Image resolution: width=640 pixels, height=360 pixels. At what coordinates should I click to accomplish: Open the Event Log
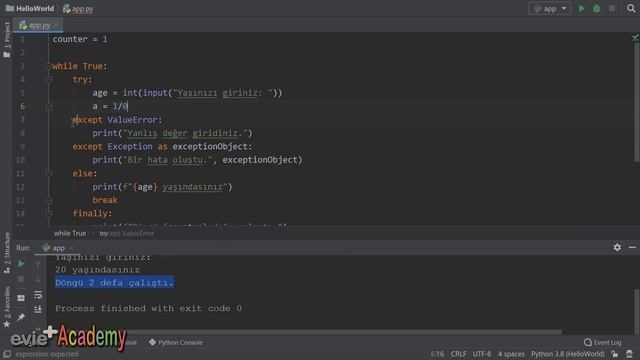603,342
